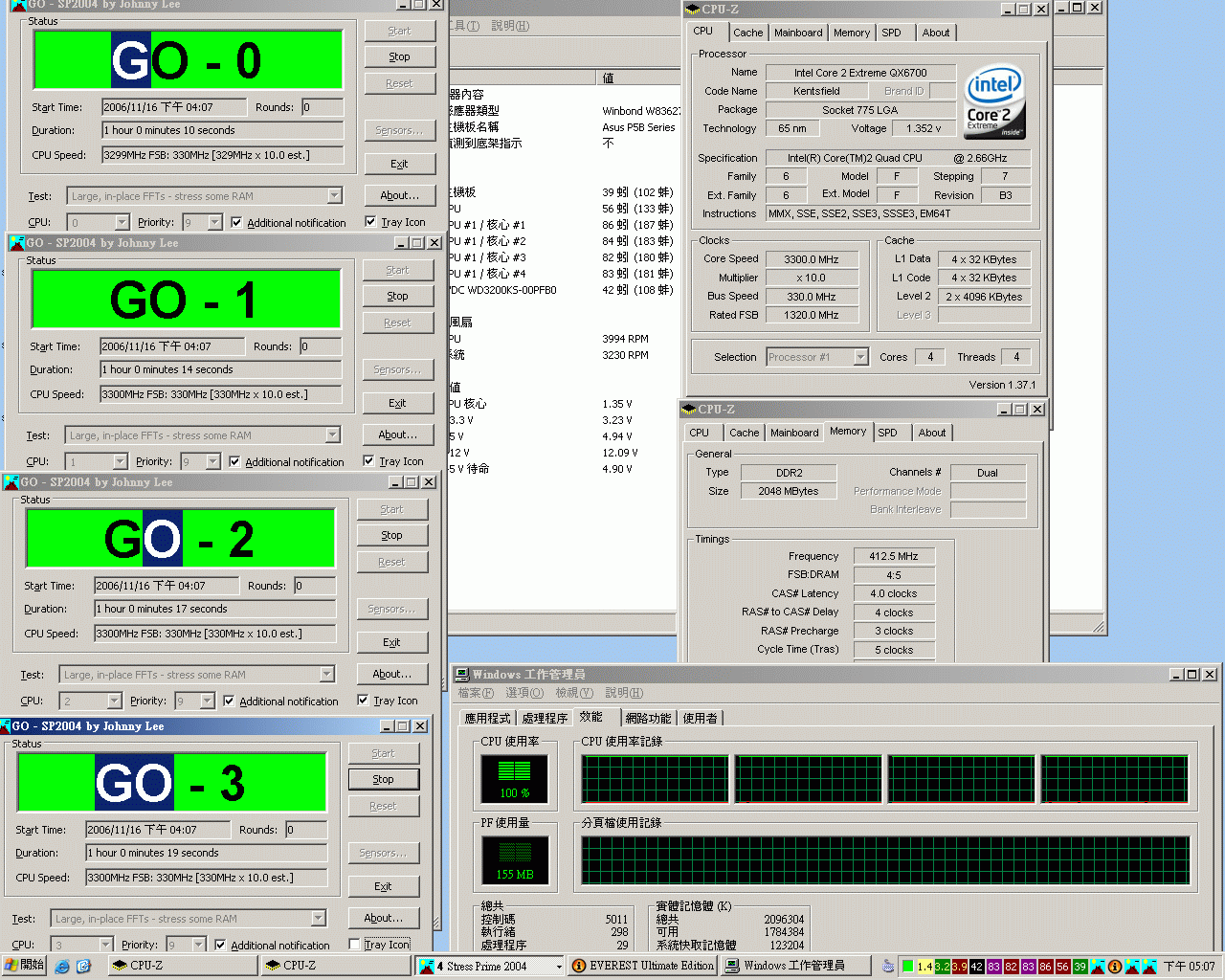Click Exit button in GO-3 window
Viewport: 1225px width, 980px height.
(383, 886)
